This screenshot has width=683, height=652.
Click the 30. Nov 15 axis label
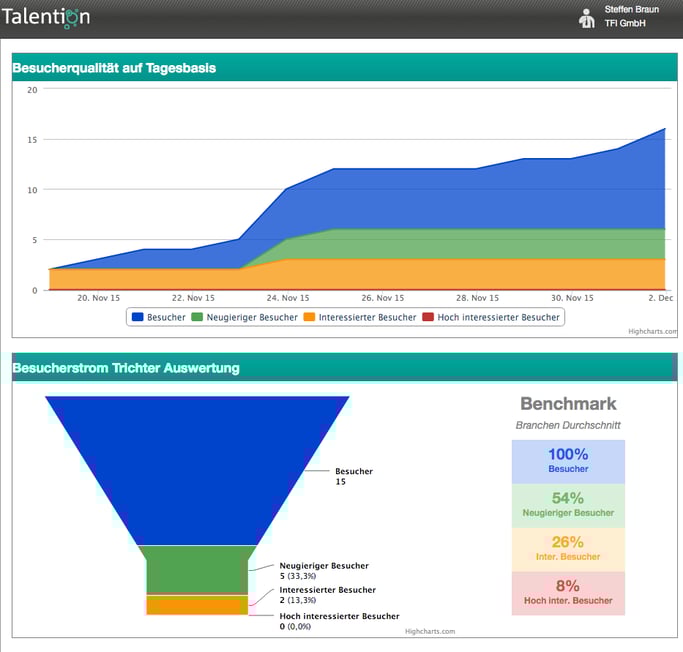pyautogui.click(x=572, y=298)
